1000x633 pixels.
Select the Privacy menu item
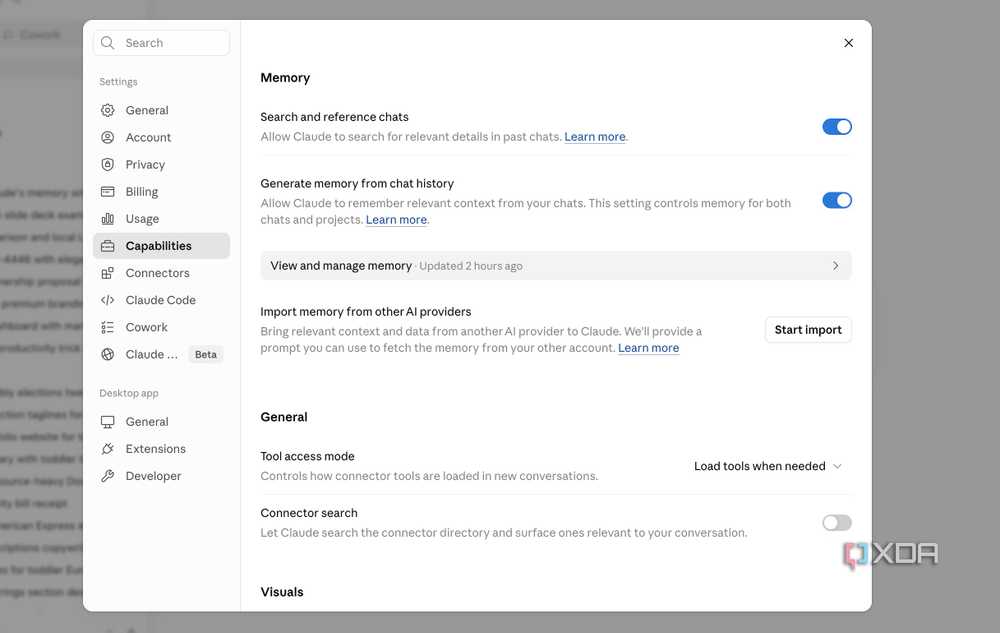tap(161, 164)
